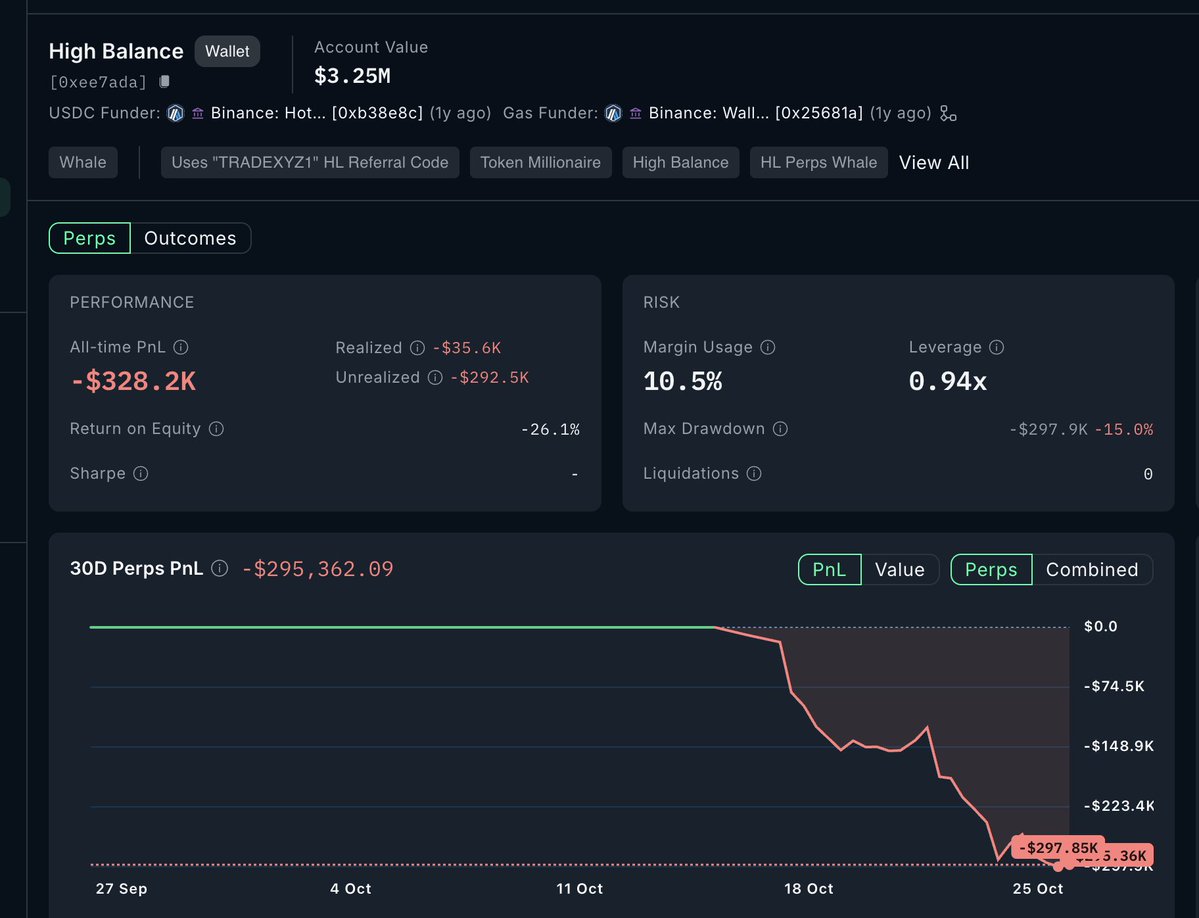Viewport: 1199px width, 918px height.
Task: Copy the wallet address 0xee7ada
Action: (164, 81)
